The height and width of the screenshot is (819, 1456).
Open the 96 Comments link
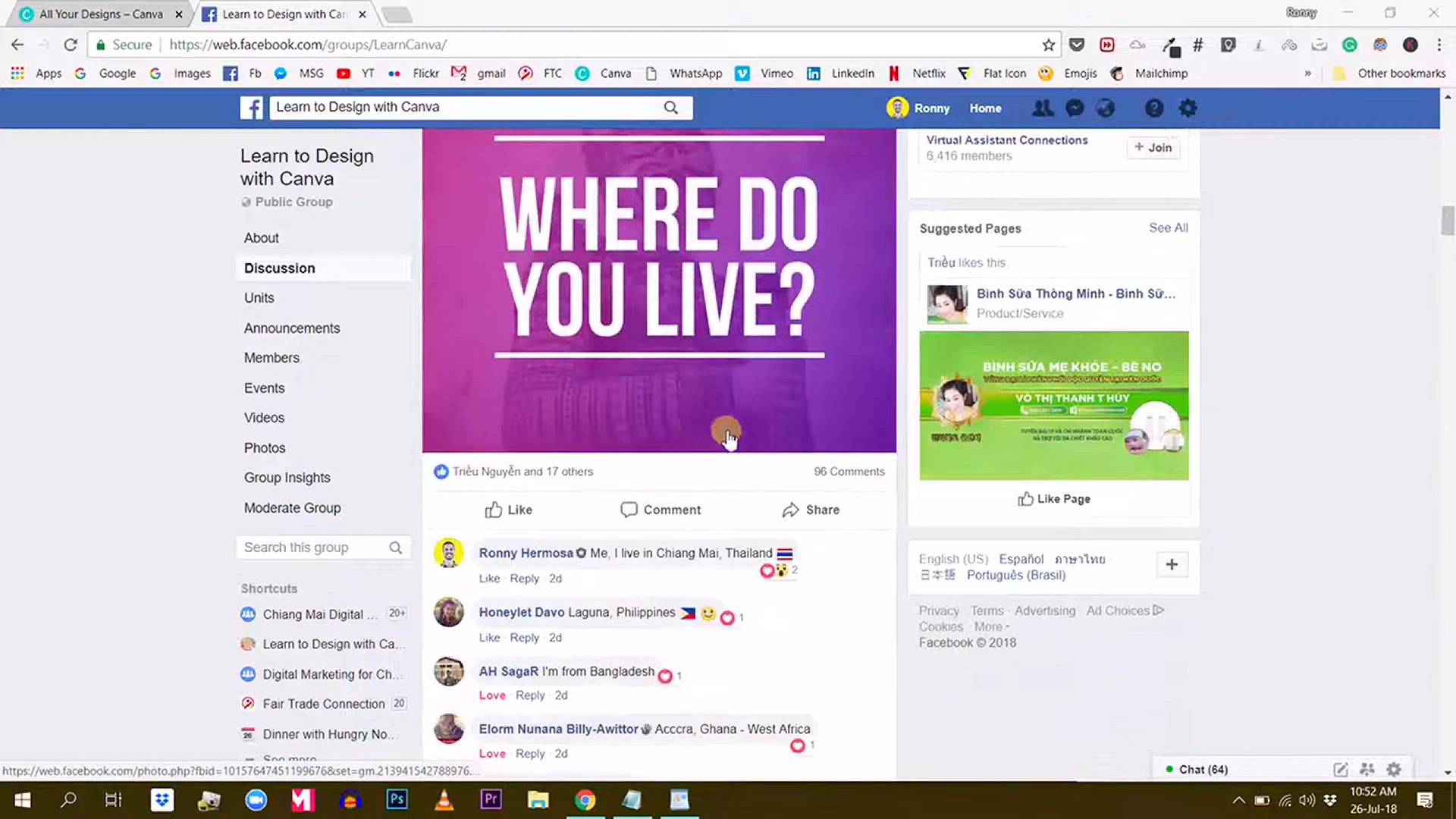click(x=849, y=472)
